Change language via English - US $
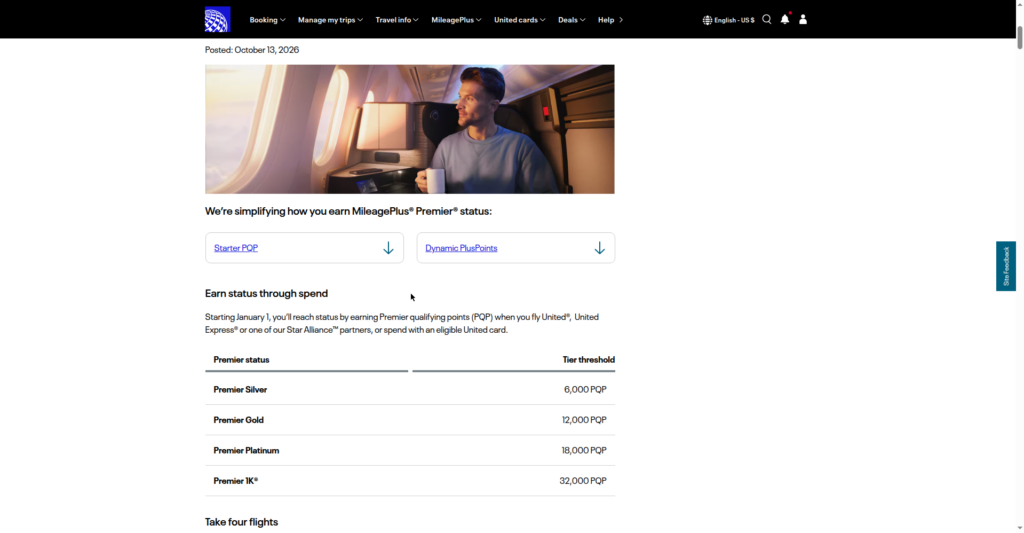 [x=734, y=20]
